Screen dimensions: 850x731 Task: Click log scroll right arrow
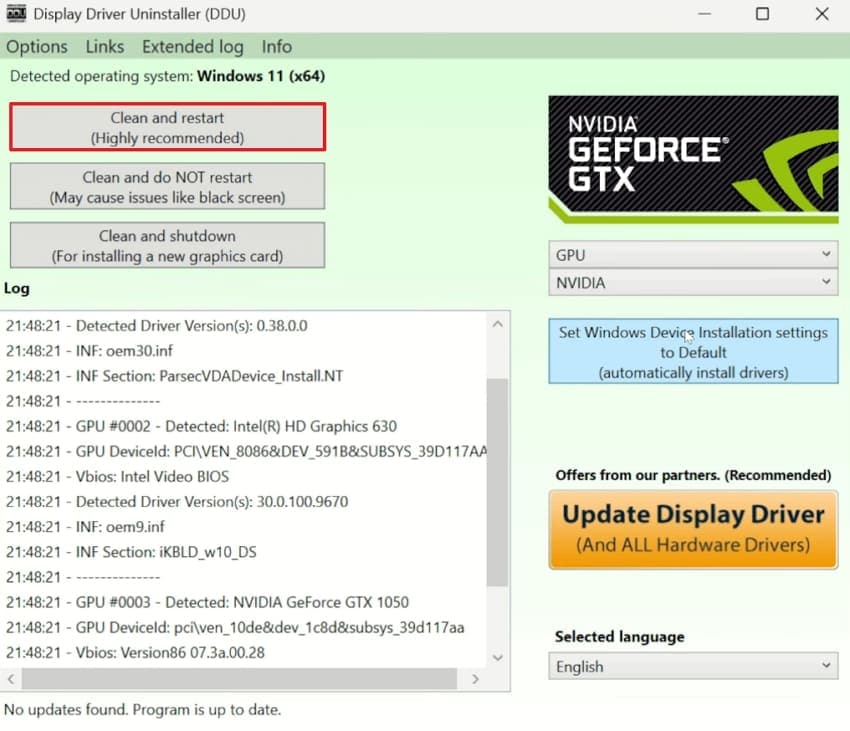tap(475, 678)
